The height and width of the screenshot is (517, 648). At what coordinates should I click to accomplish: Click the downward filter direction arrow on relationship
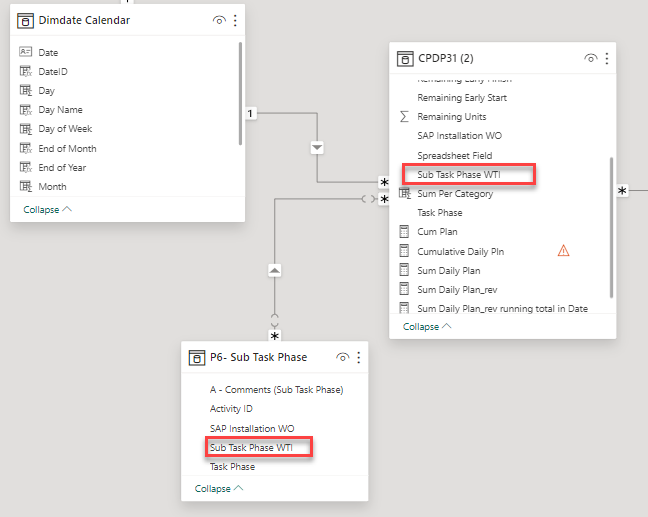pyautogui.click(x=317, y=148)
